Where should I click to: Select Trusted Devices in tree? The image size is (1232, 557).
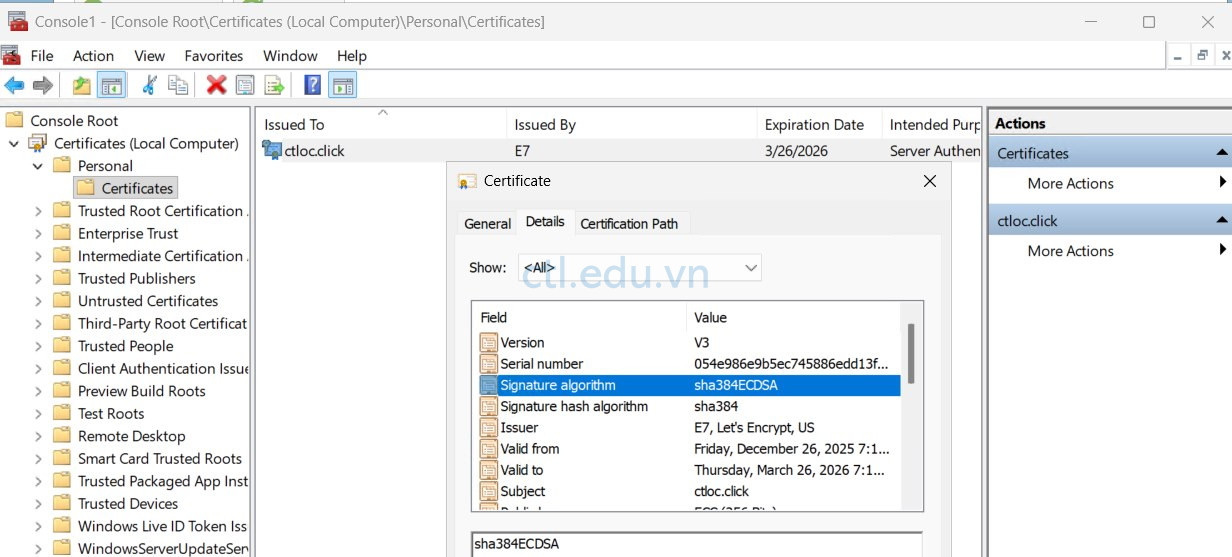[128, 504]
